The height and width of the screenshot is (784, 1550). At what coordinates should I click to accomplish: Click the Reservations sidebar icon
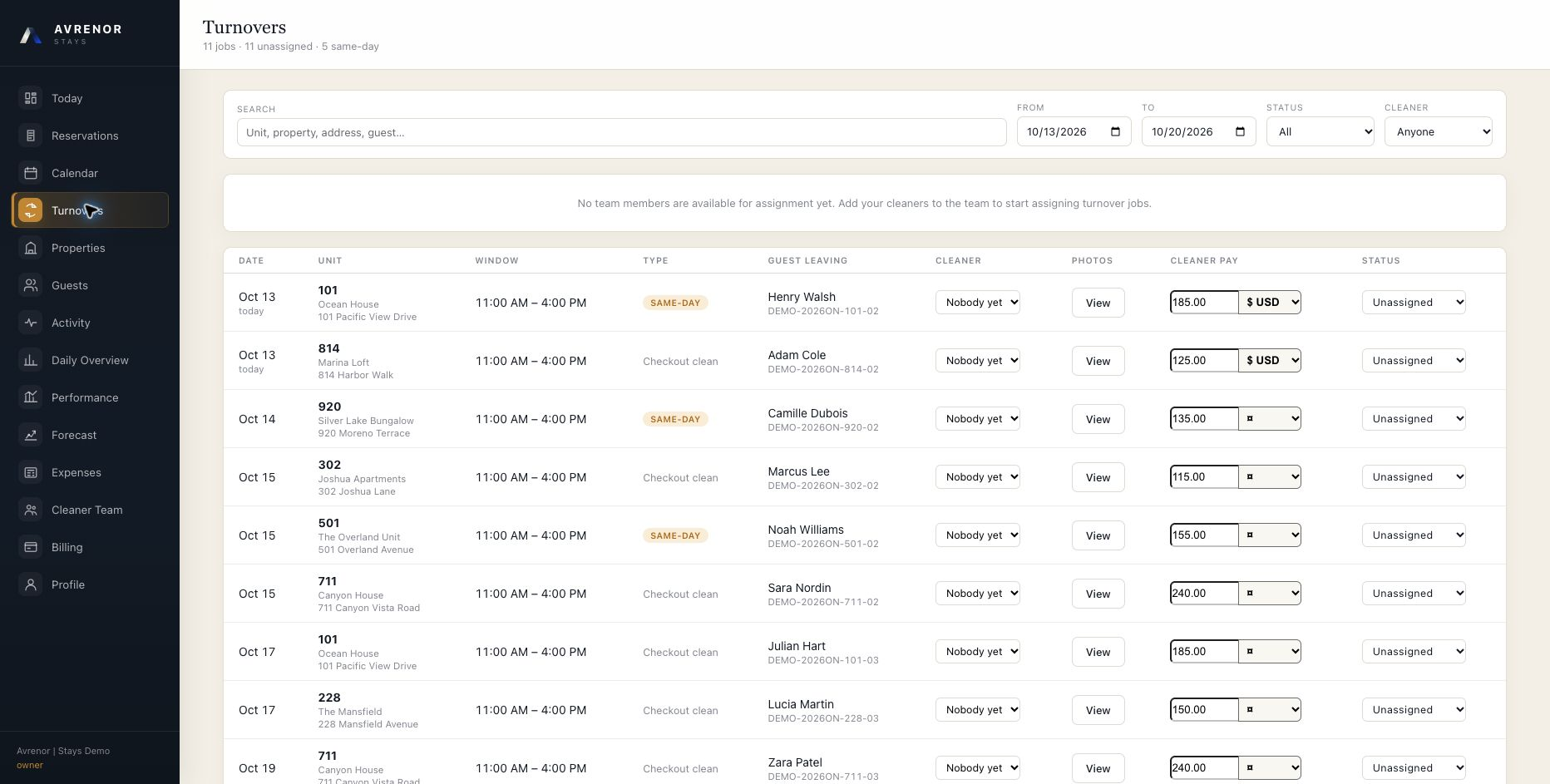pyautogui.click(x=31, y=136)
